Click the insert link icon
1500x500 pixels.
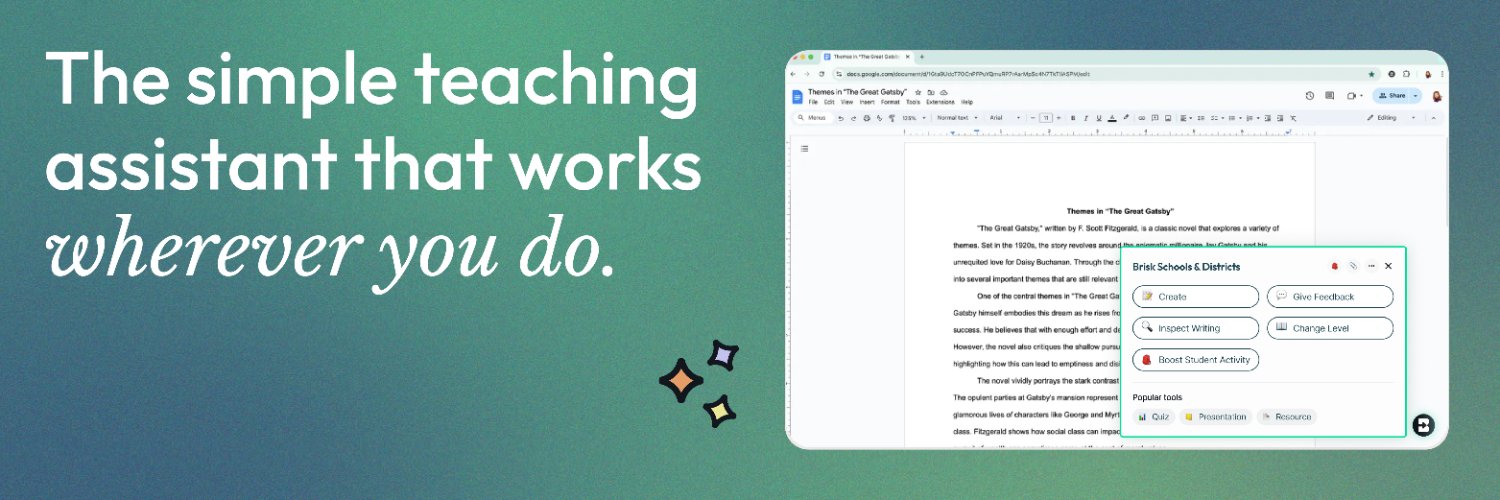pyautogui.click(x=1142, y=118)
